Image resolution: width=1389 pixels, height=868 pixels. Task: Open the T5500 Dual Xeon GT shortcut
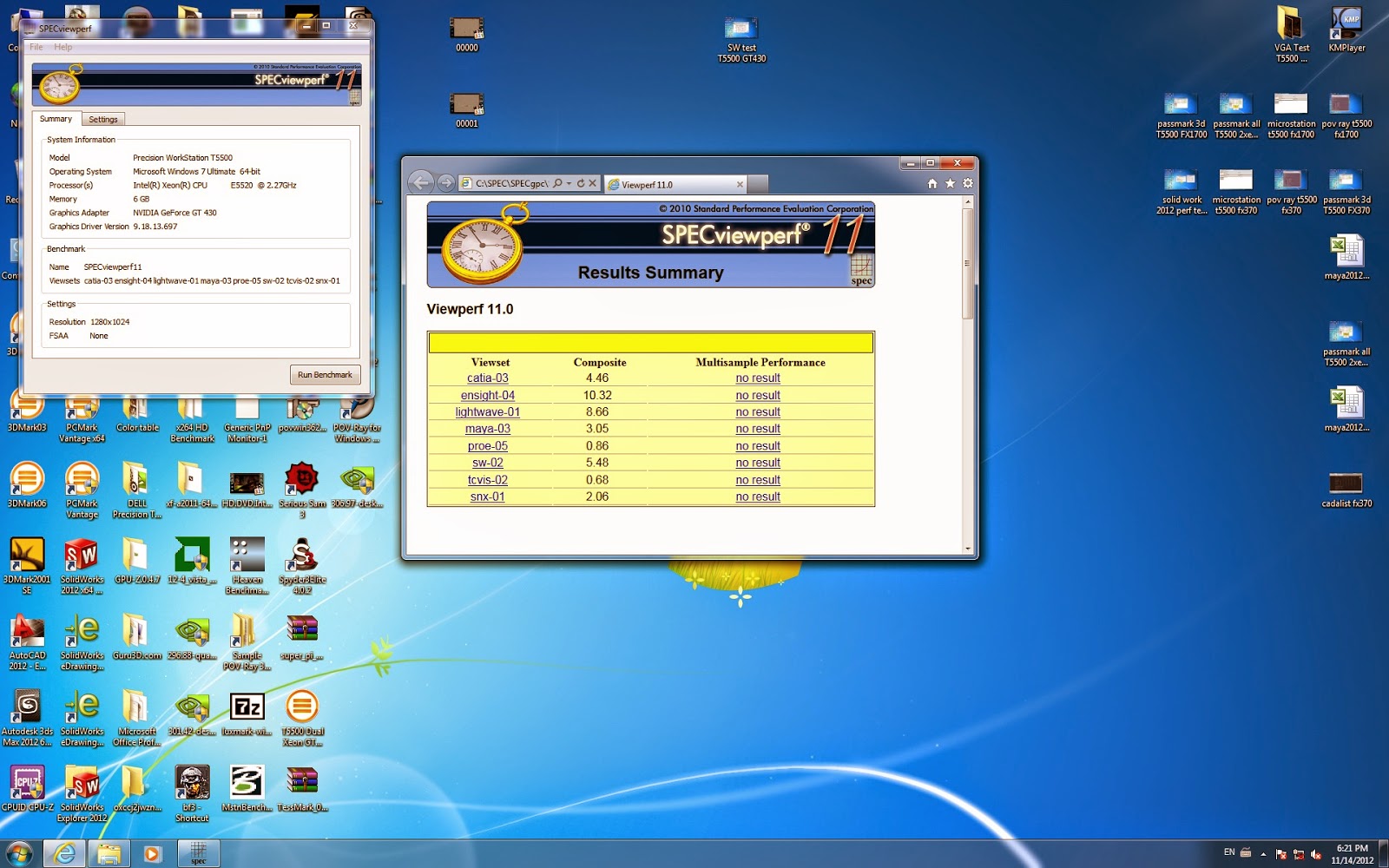click(x=302, y=717)
